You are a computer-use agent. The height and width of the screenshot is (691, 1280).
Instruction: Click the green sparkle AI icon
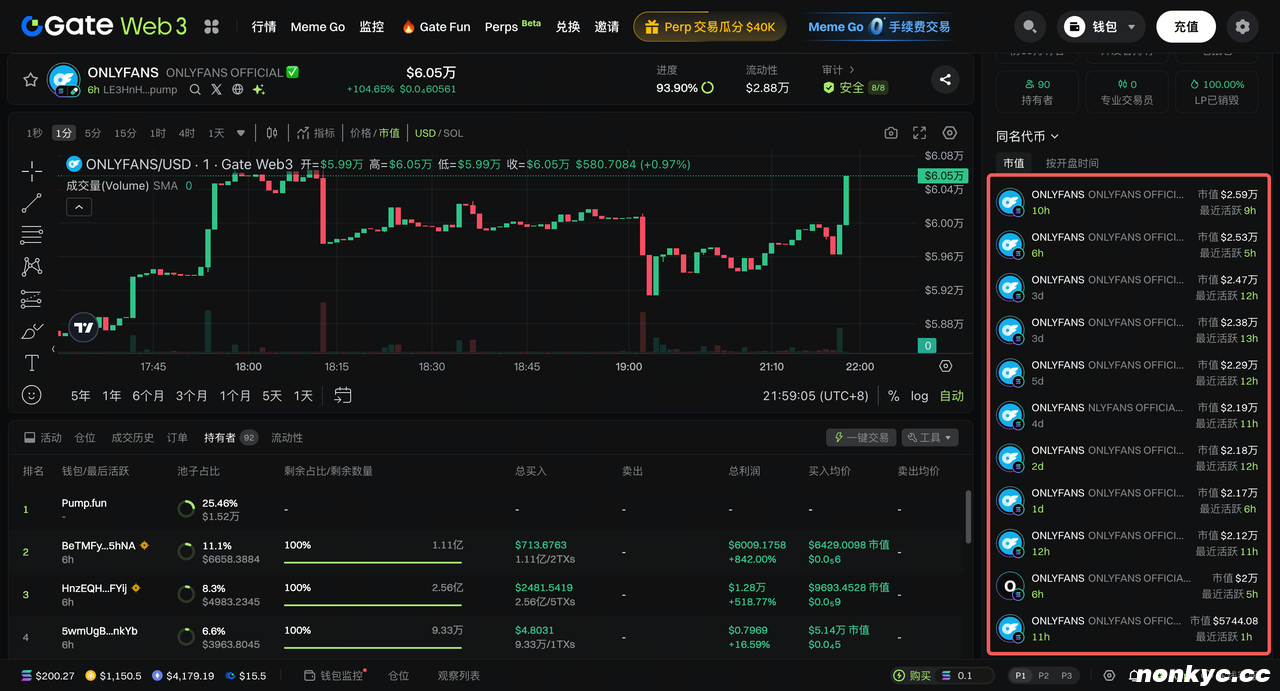point(258,90)
